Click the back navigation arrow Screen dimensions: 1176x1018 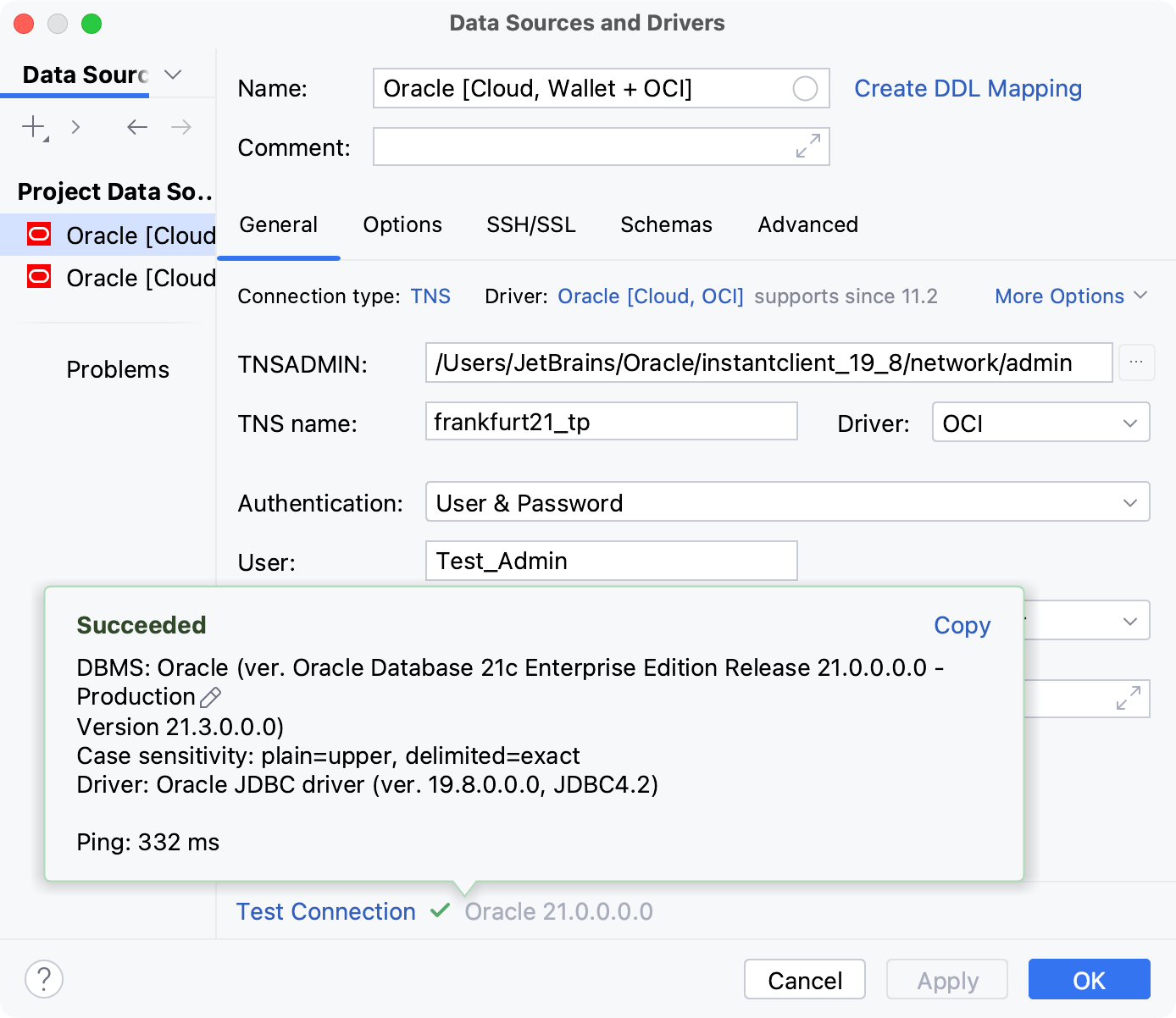pyautogui.click(x=136, y=126)
